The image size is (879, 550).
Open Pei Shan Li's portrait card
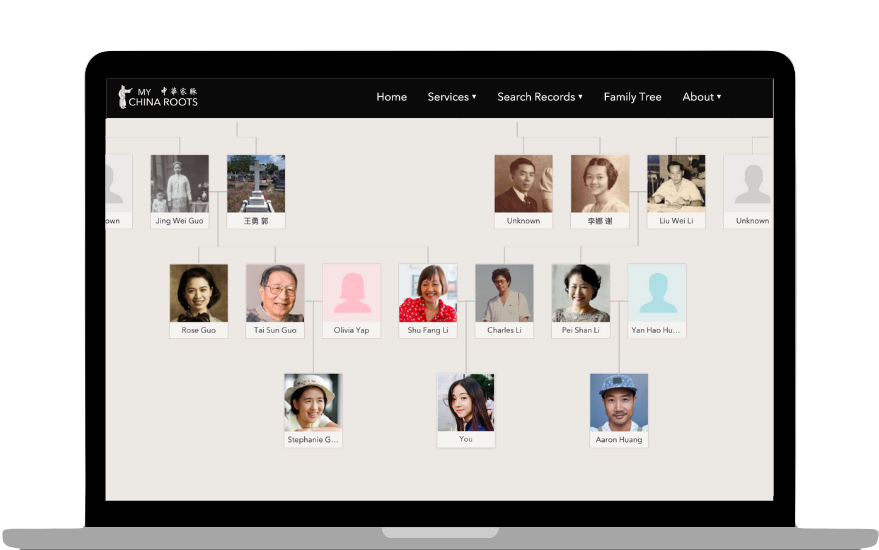point(580,293)
